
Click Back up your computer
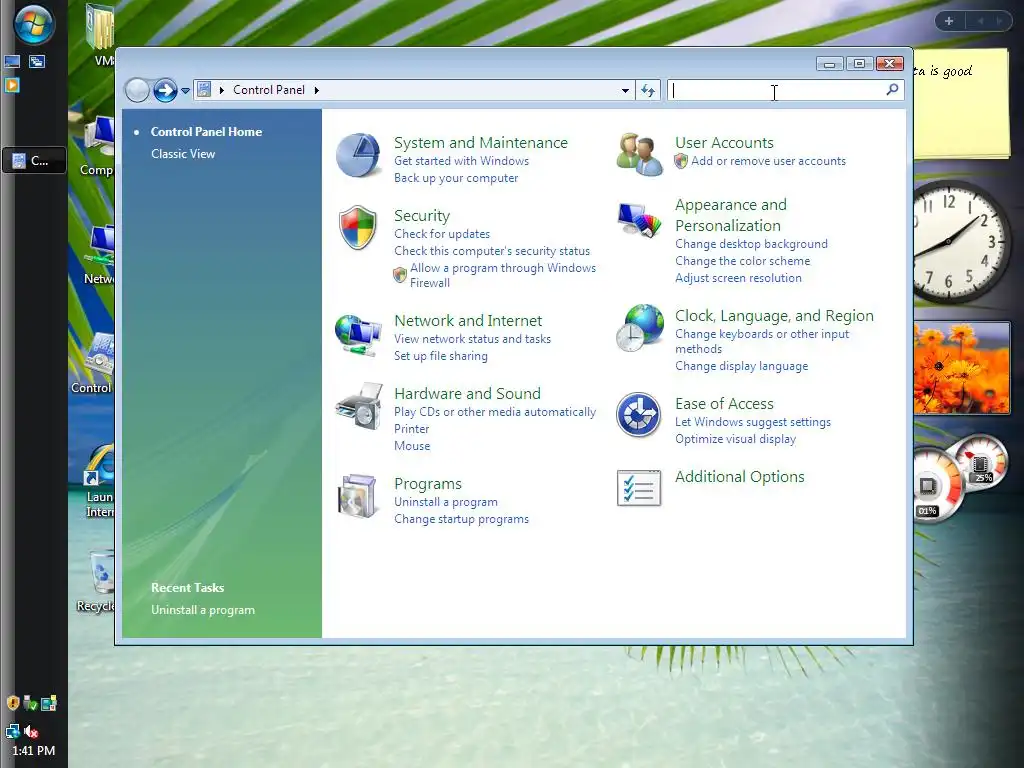click(456, 178)
